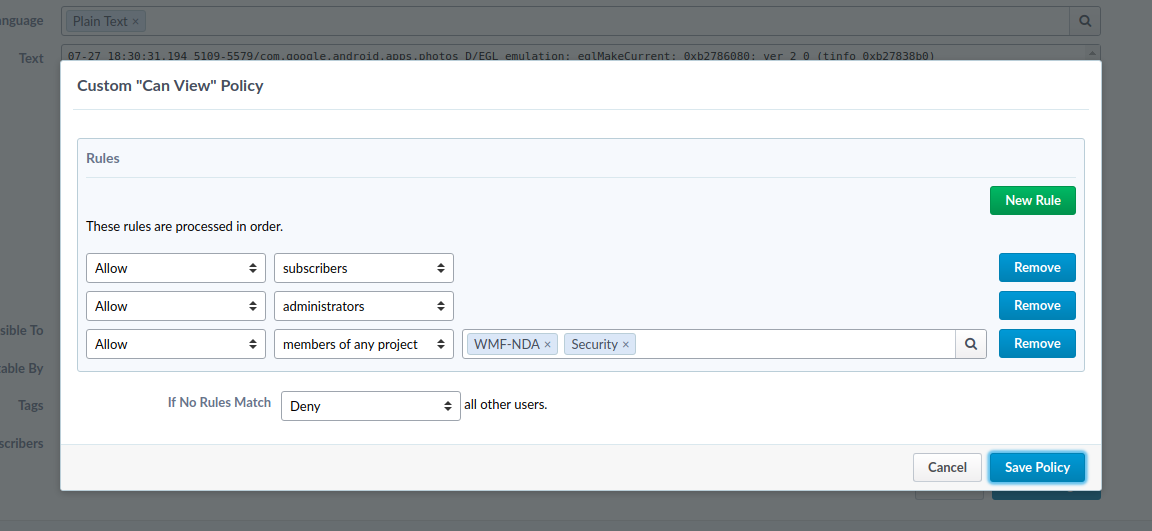Save the custom Can View policy

(1037, 467)
